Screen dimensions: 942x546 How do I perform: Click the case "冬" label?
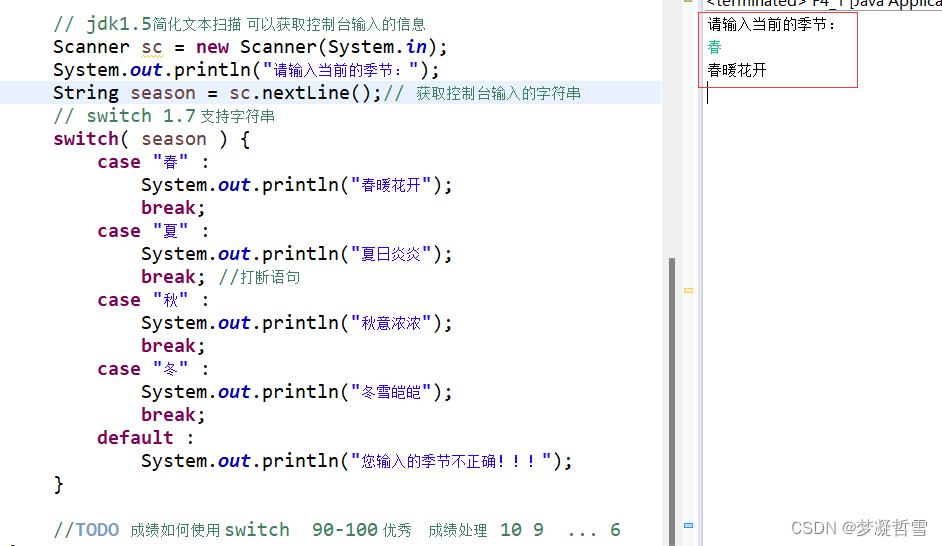coord(153,369)
